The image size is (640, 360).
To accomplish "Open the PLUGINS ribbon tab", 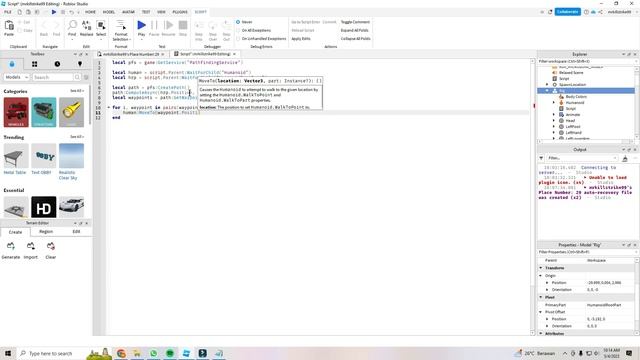I will (x=180, y=12).
